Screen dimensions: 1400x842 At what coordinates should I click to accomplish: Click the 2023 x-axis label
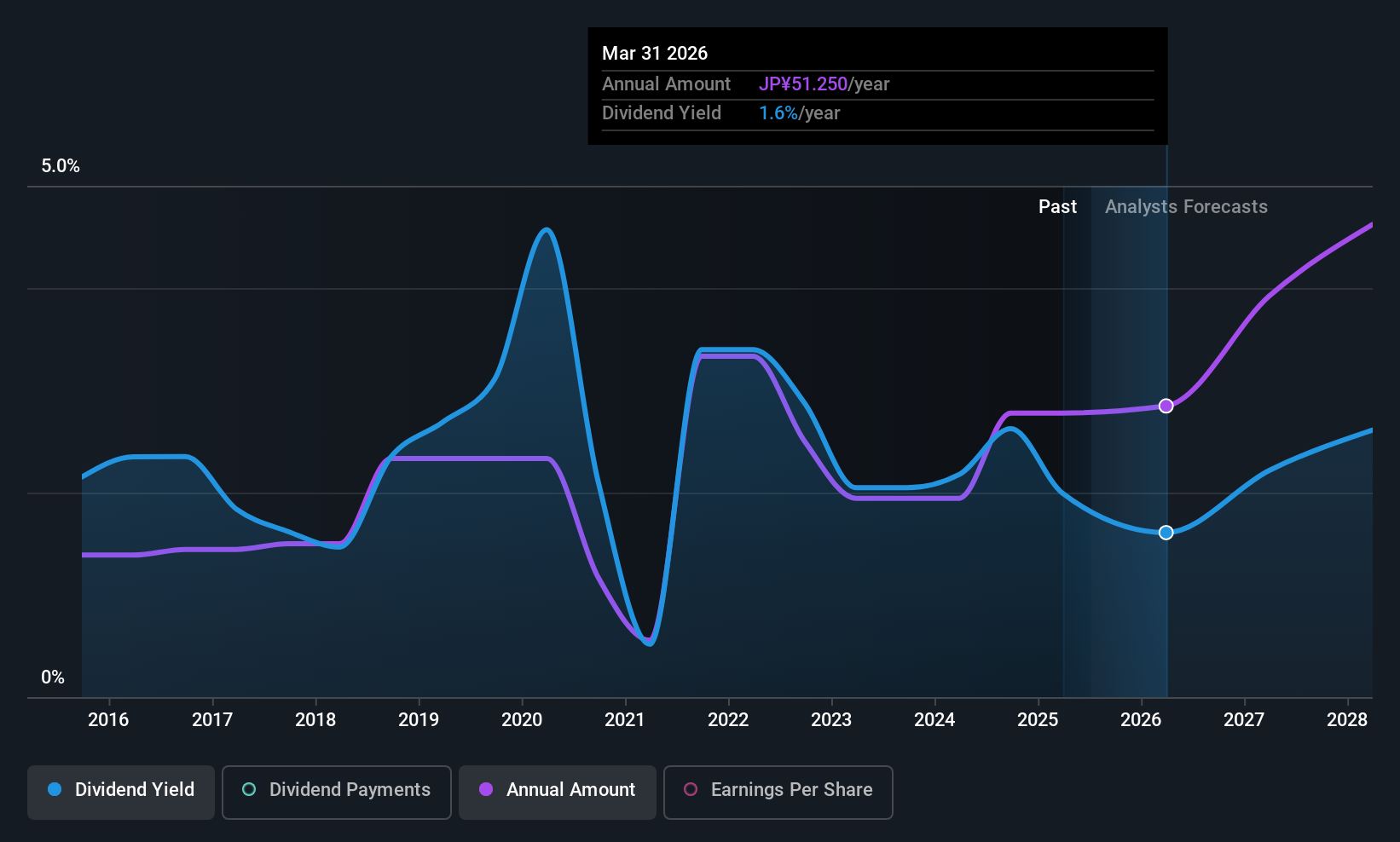coord(831,720)
